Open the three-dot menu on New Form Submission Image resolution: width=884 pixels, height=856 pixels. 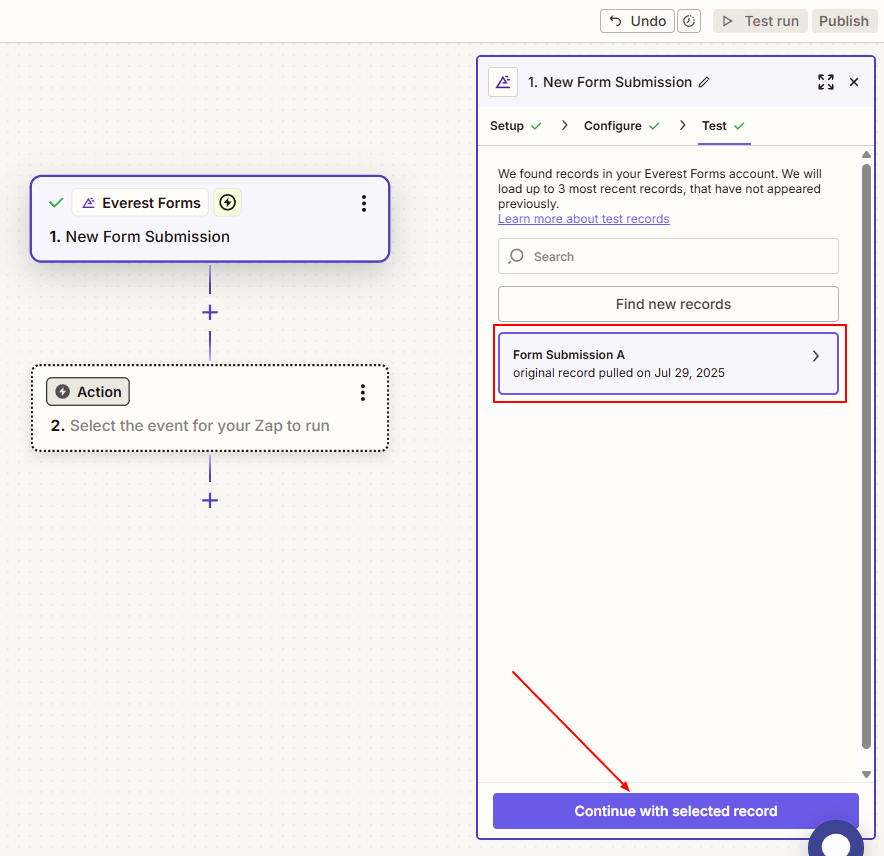(x=364, y=202)
